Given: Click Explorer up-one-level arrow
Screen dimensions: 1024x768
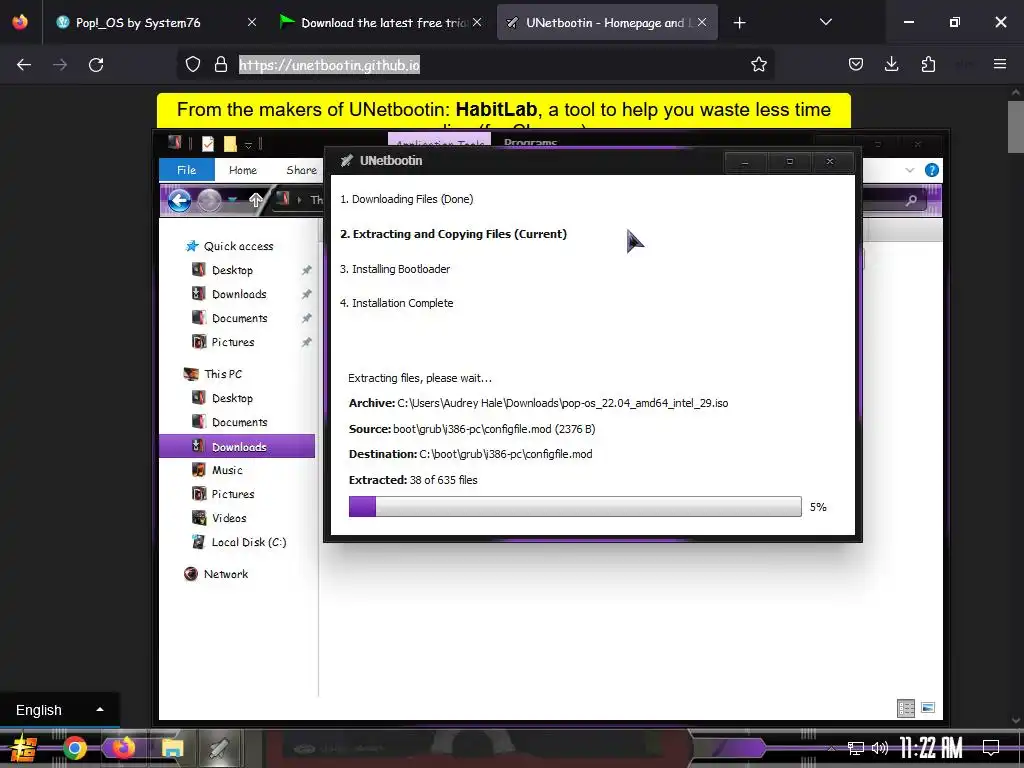Looking at the screenshot, I should (x=255, y=200).
